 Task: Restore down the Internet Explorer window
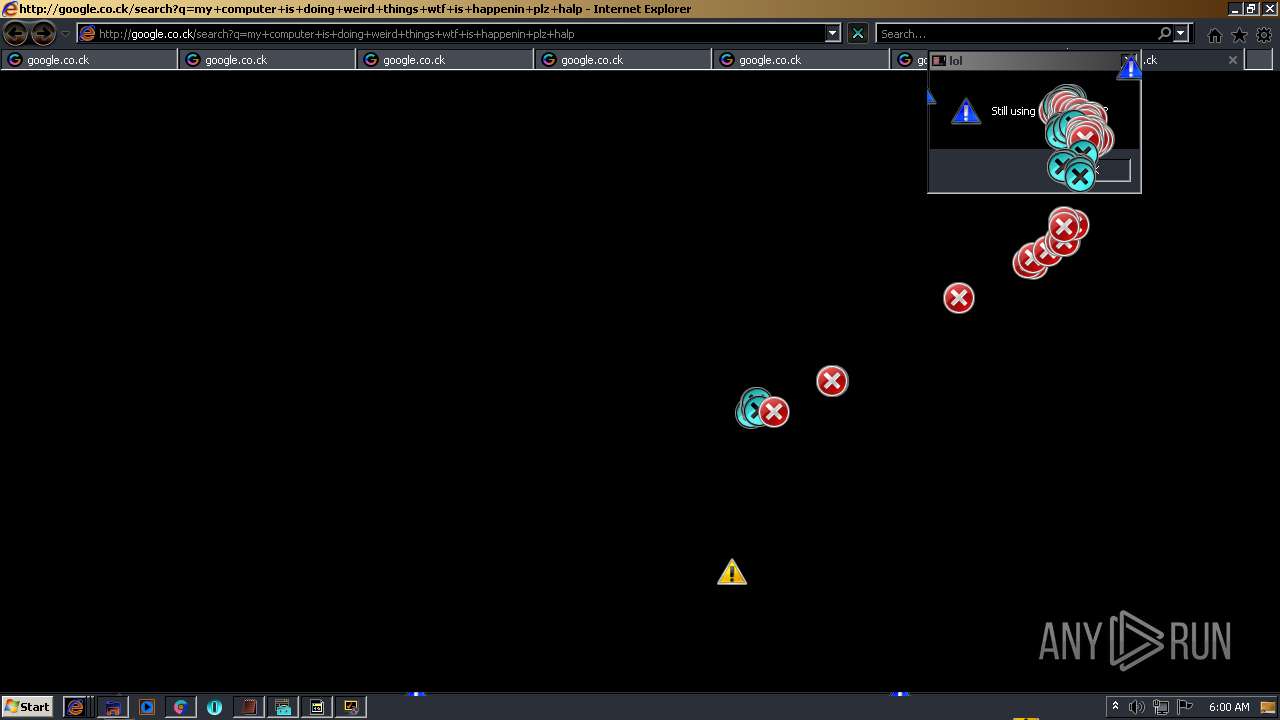tap(1251, 9)
